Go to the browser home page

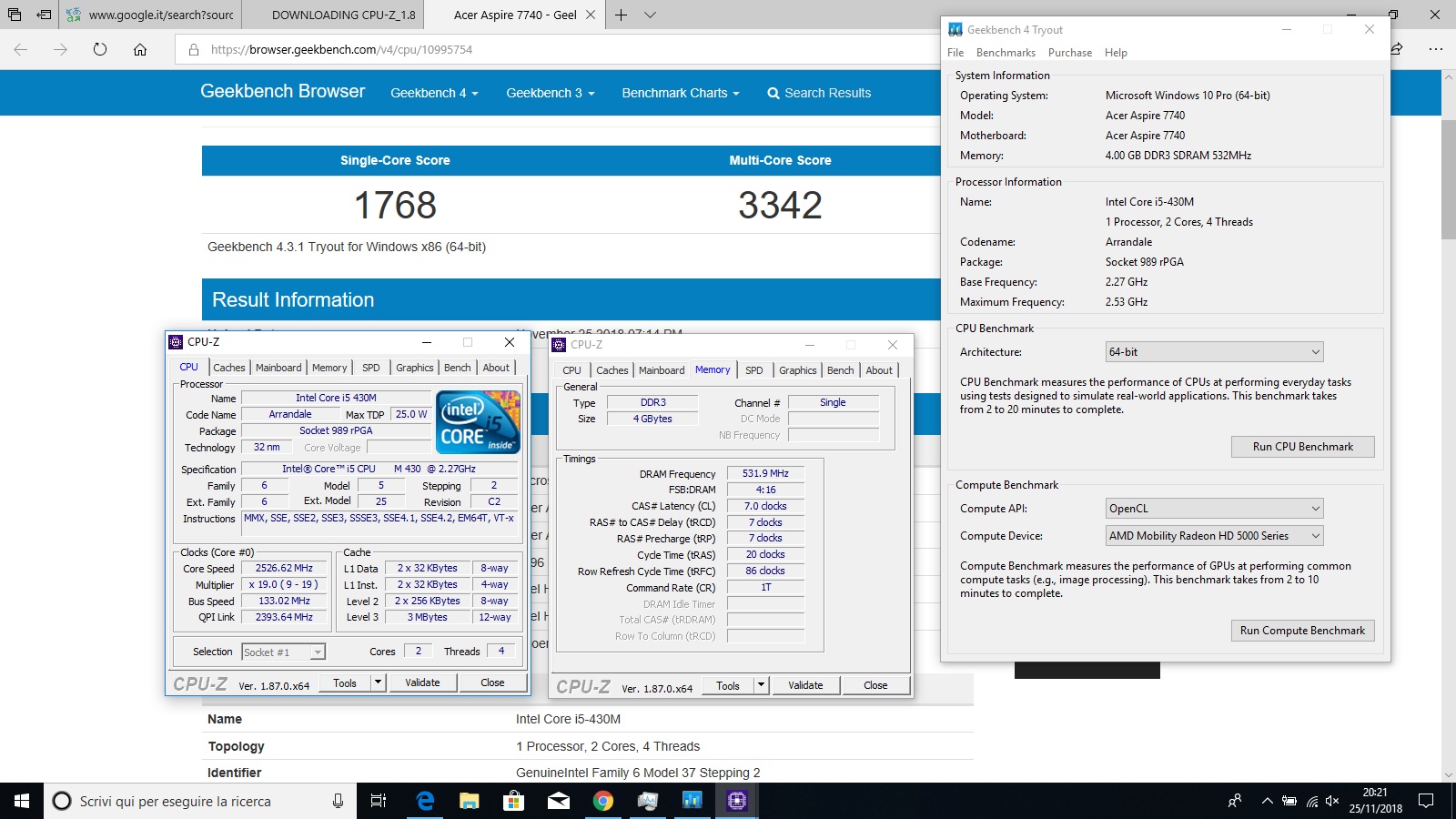(140, 49)
